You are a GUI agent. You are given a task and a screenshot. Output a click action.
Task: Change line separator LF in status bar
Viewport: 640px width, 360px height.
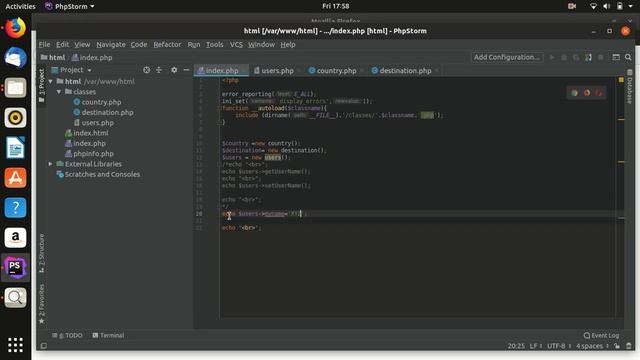point(536,346)
